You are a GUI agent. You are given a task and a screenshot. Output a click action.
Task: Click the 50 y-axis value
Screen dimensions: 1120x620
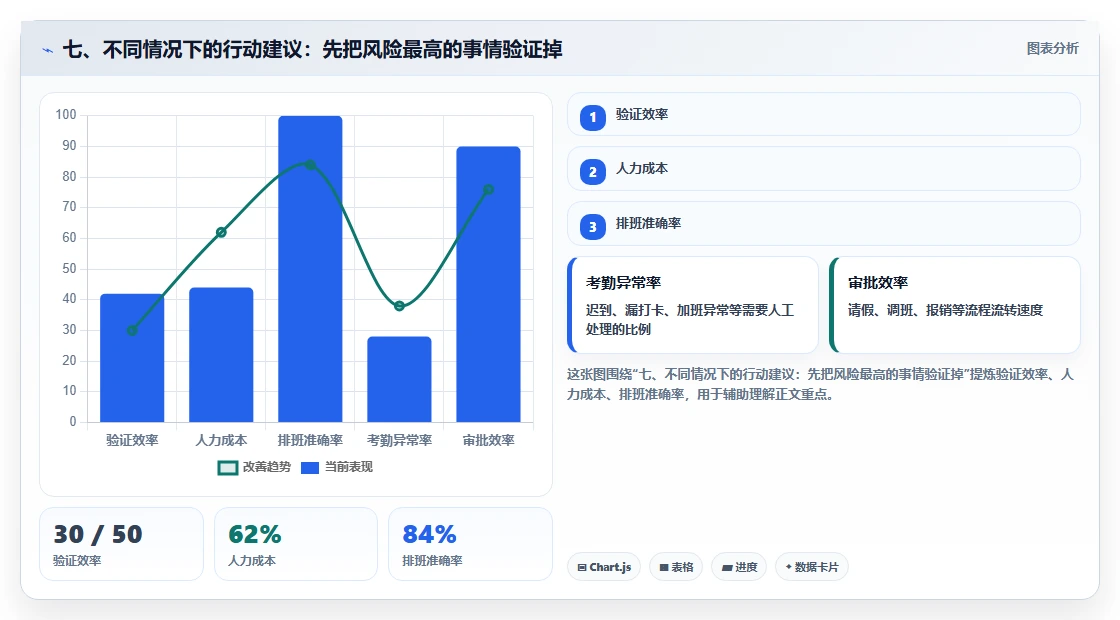click(69, 269)
